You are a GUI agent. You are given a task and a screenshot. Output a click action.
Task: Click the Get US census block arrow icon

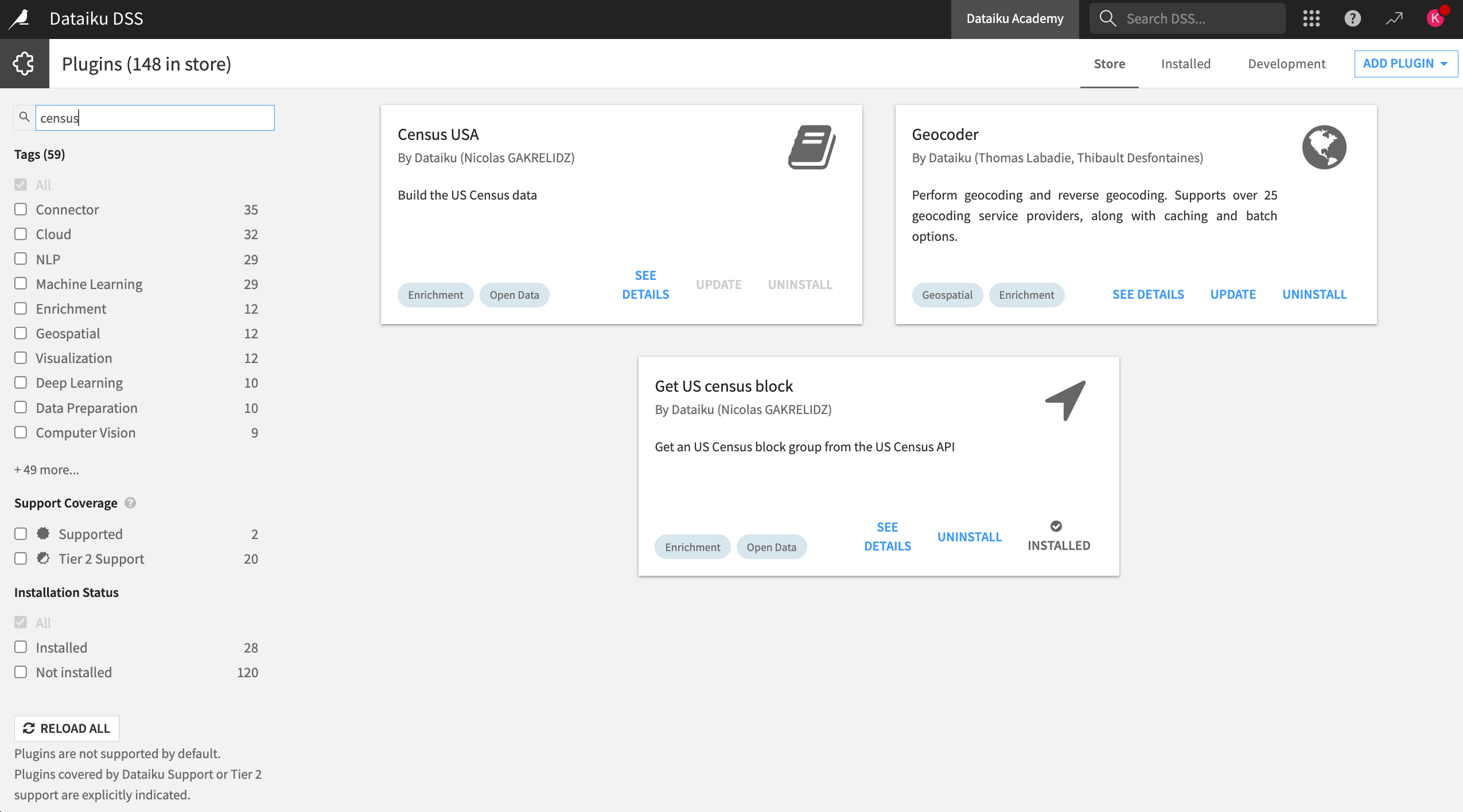click(x=1065, y=400)
